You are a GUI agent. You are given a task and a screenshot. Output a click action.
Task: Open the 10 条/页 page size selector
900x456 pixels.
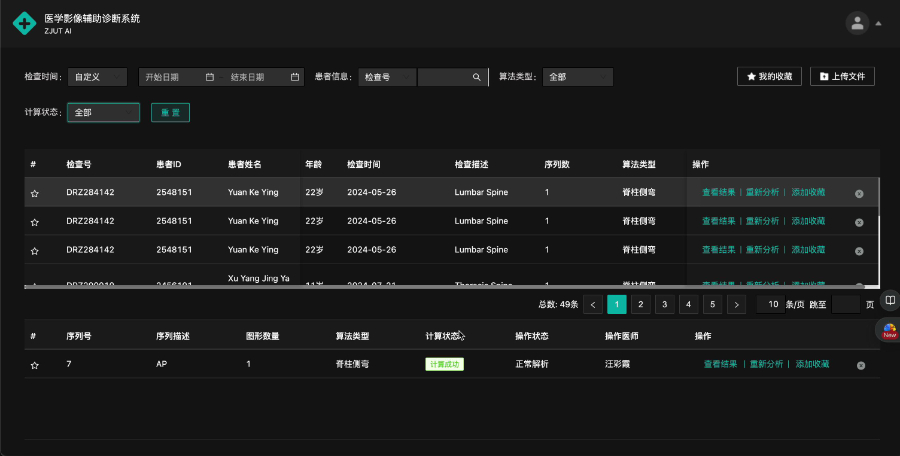770,304
